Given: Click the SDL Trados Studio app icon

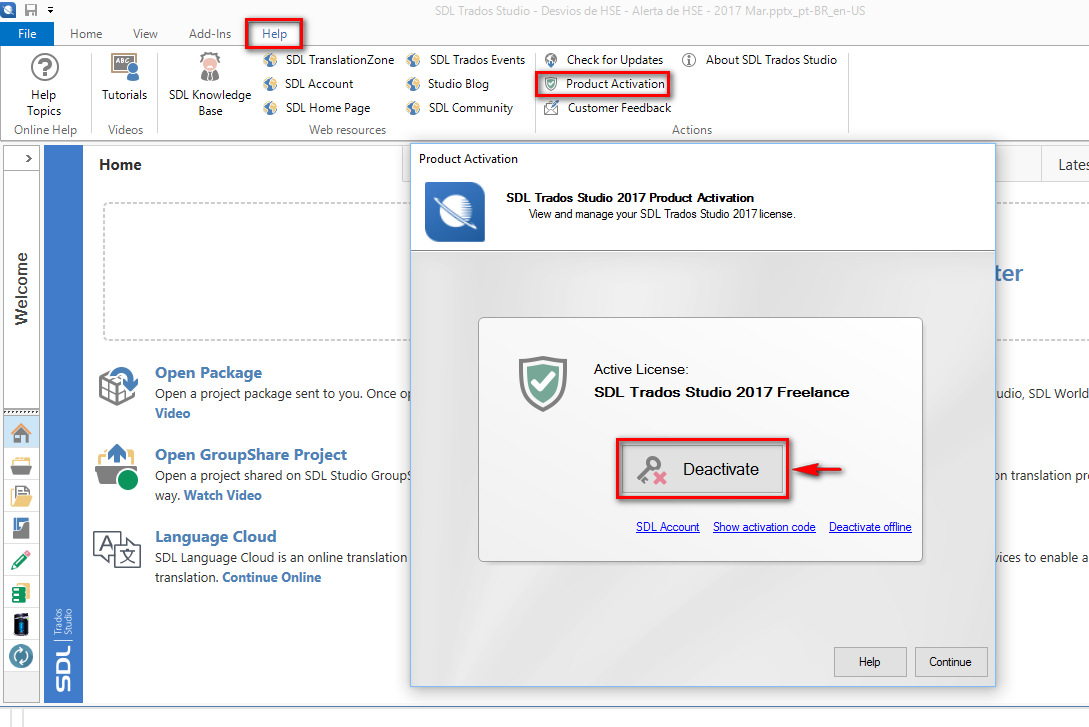Looking at the screenshot, I should [8, 10].
